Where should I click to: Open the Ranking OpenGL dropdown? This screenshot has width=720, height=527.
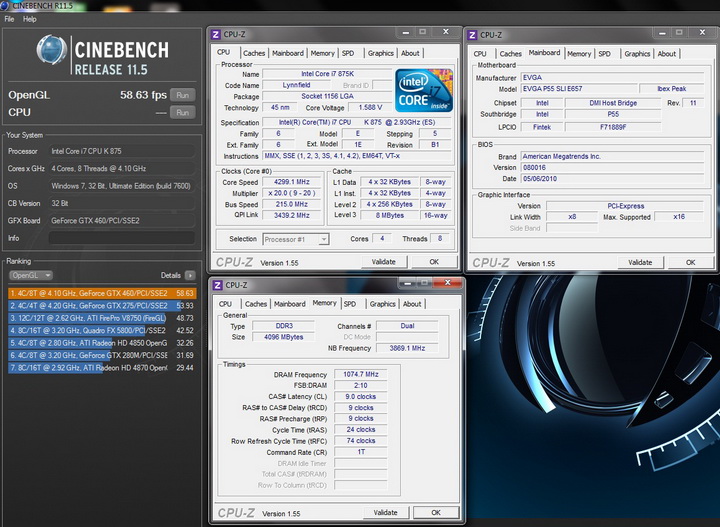tap(32, 274)
